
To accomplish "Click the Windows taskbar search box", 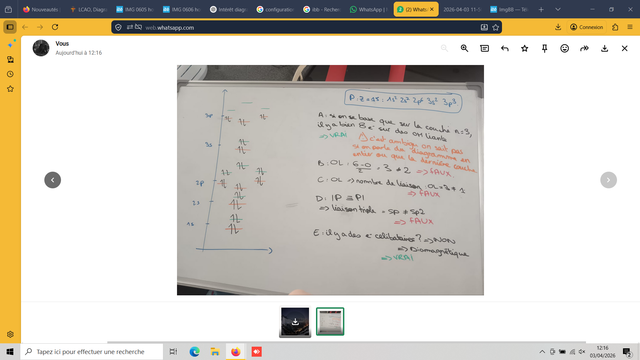I will click(x=92, y=351).
